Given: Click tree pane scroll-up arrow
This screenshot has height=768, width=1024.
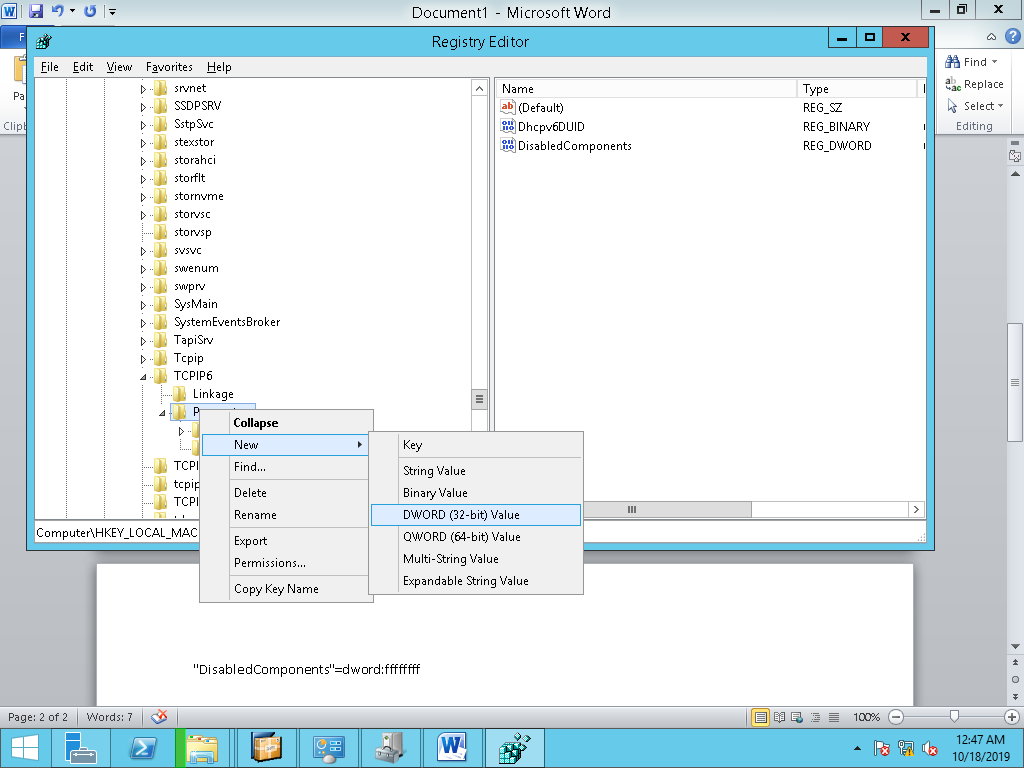Looking at the screenshot, I should (479, 88).
